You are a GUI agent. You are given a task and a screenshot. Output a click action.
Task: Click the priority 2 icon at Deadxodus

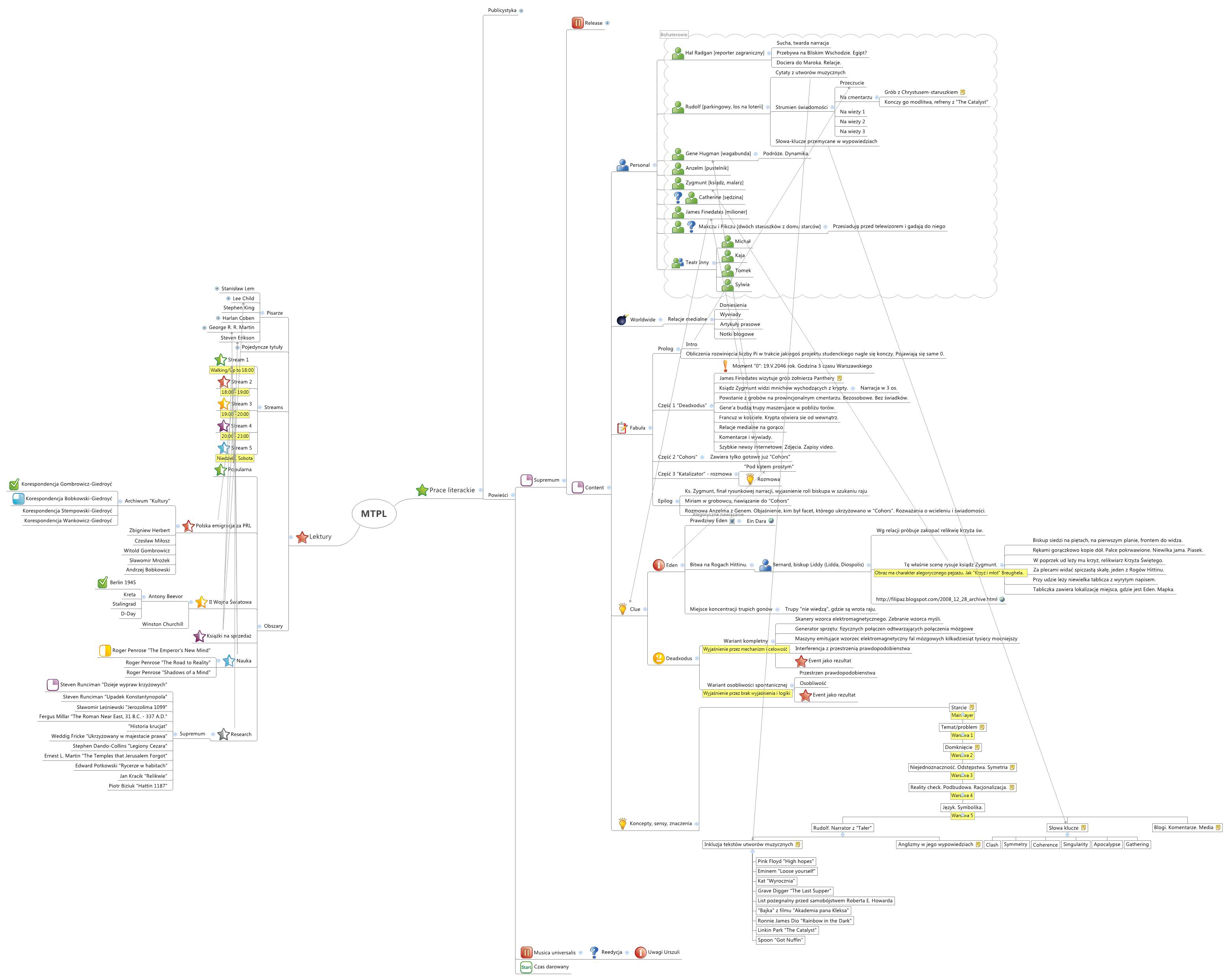(x=658, y=658)
